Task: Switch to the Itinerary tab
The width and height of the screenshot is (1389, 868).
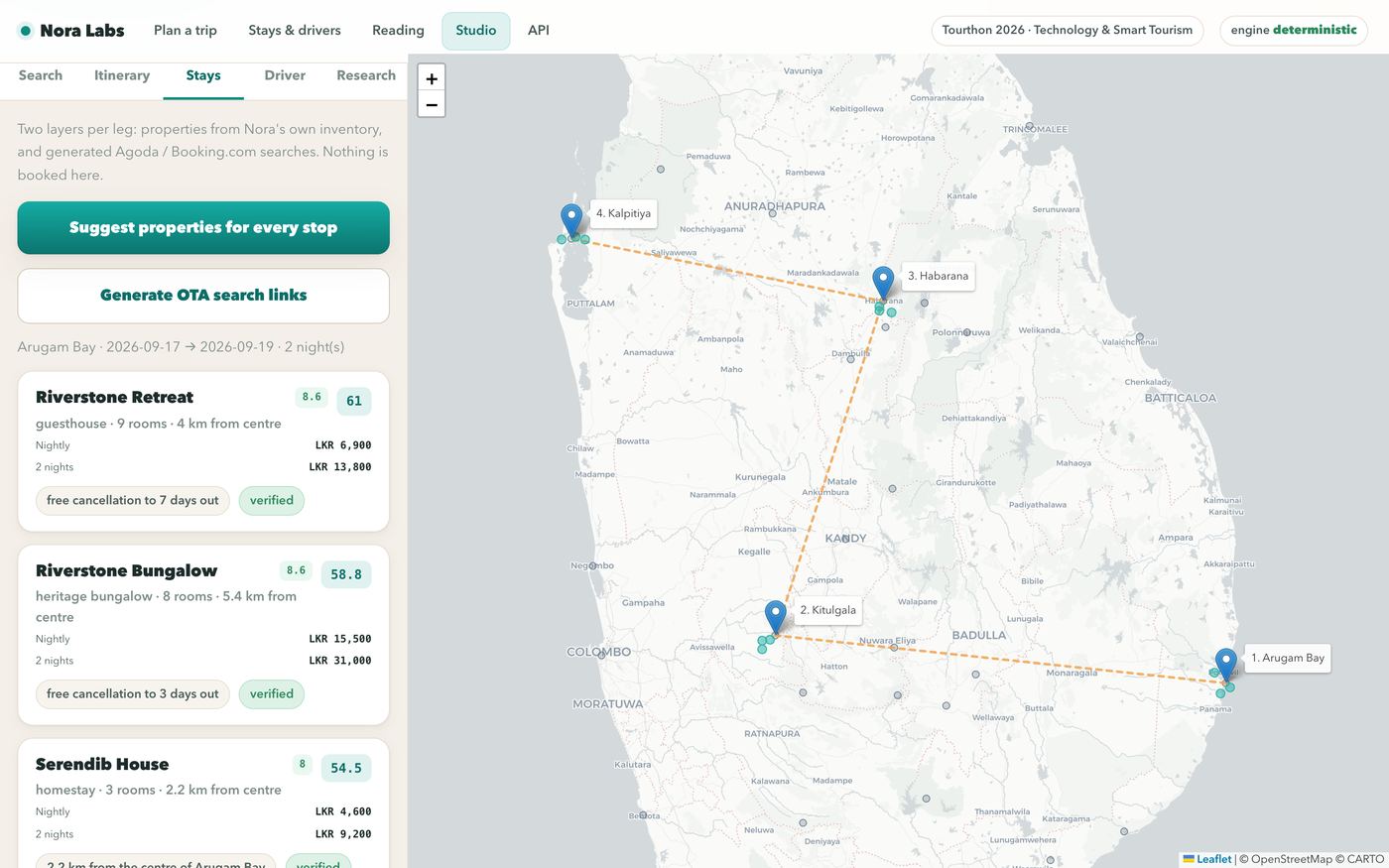Action: tap(122, 75)
